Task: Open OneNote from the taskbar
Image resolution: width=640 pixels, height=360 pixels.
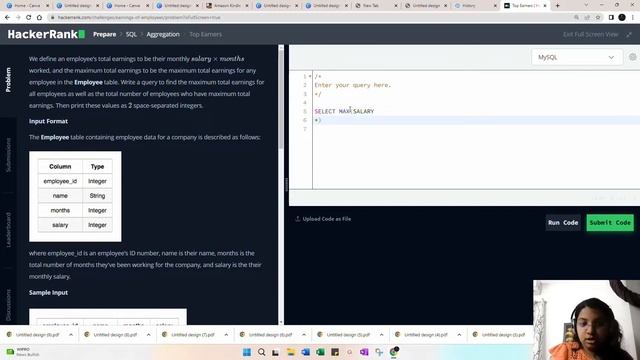Action: [x=364, y=352]
